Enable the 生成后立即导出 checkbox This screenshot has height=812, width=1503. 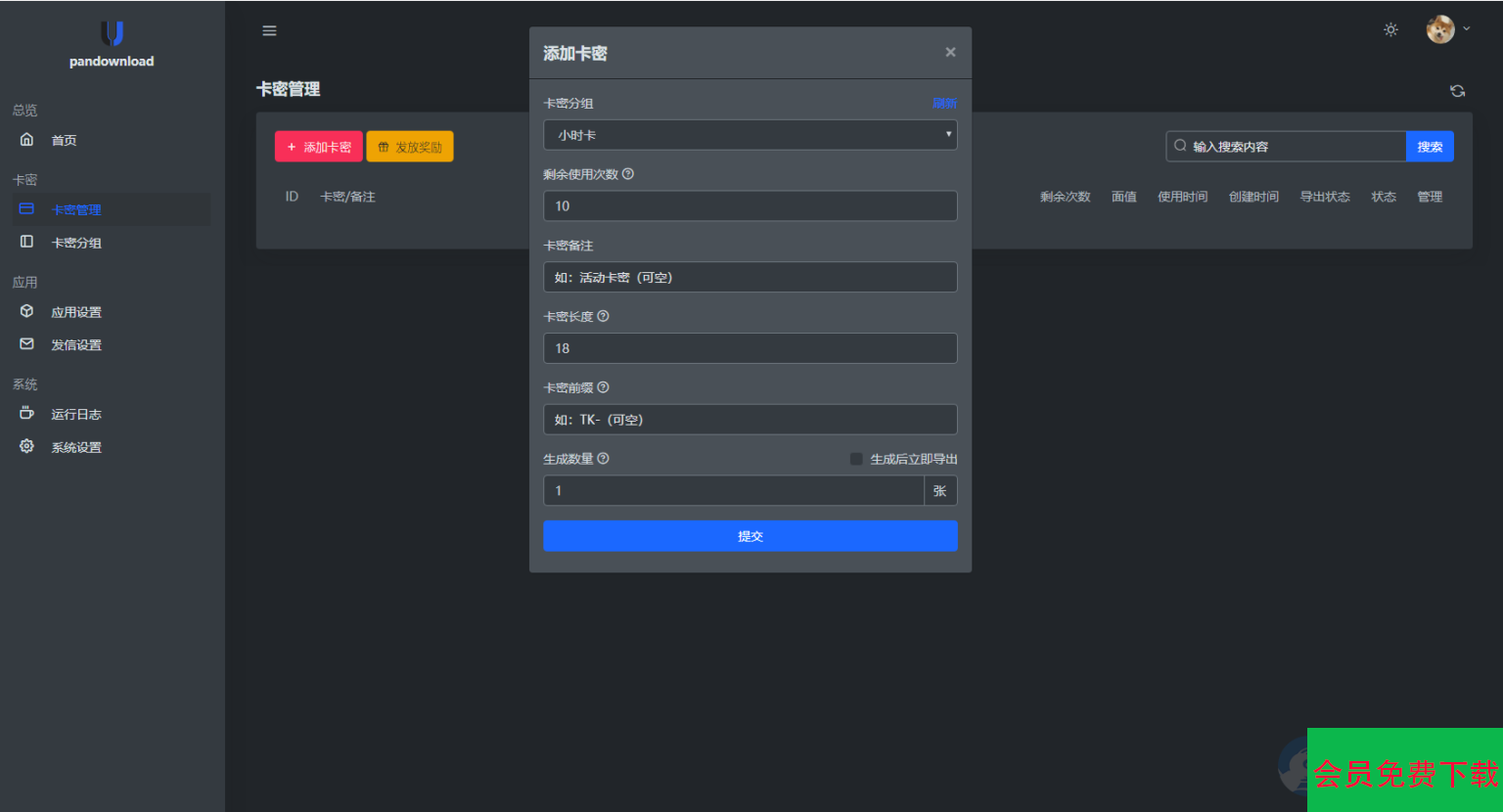point(856,459)
